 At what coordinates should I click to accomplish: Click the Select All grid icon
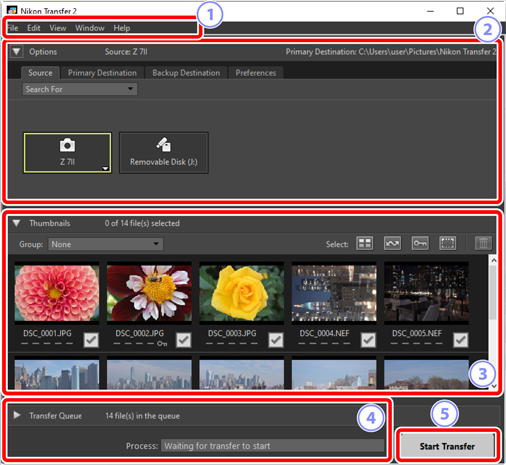[x=364, y=243]
